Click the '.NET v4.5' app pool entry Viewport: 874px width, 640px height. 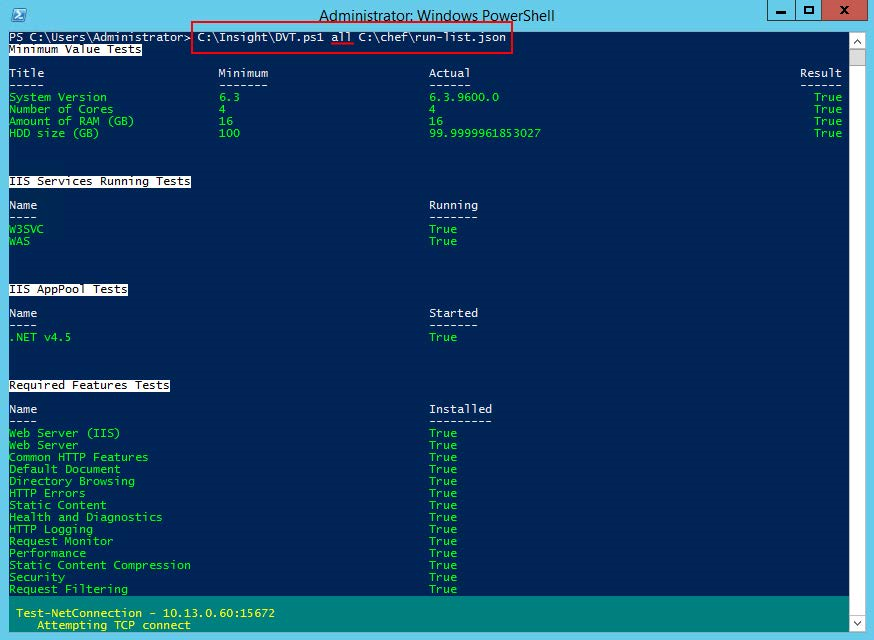tap(40, 337)
